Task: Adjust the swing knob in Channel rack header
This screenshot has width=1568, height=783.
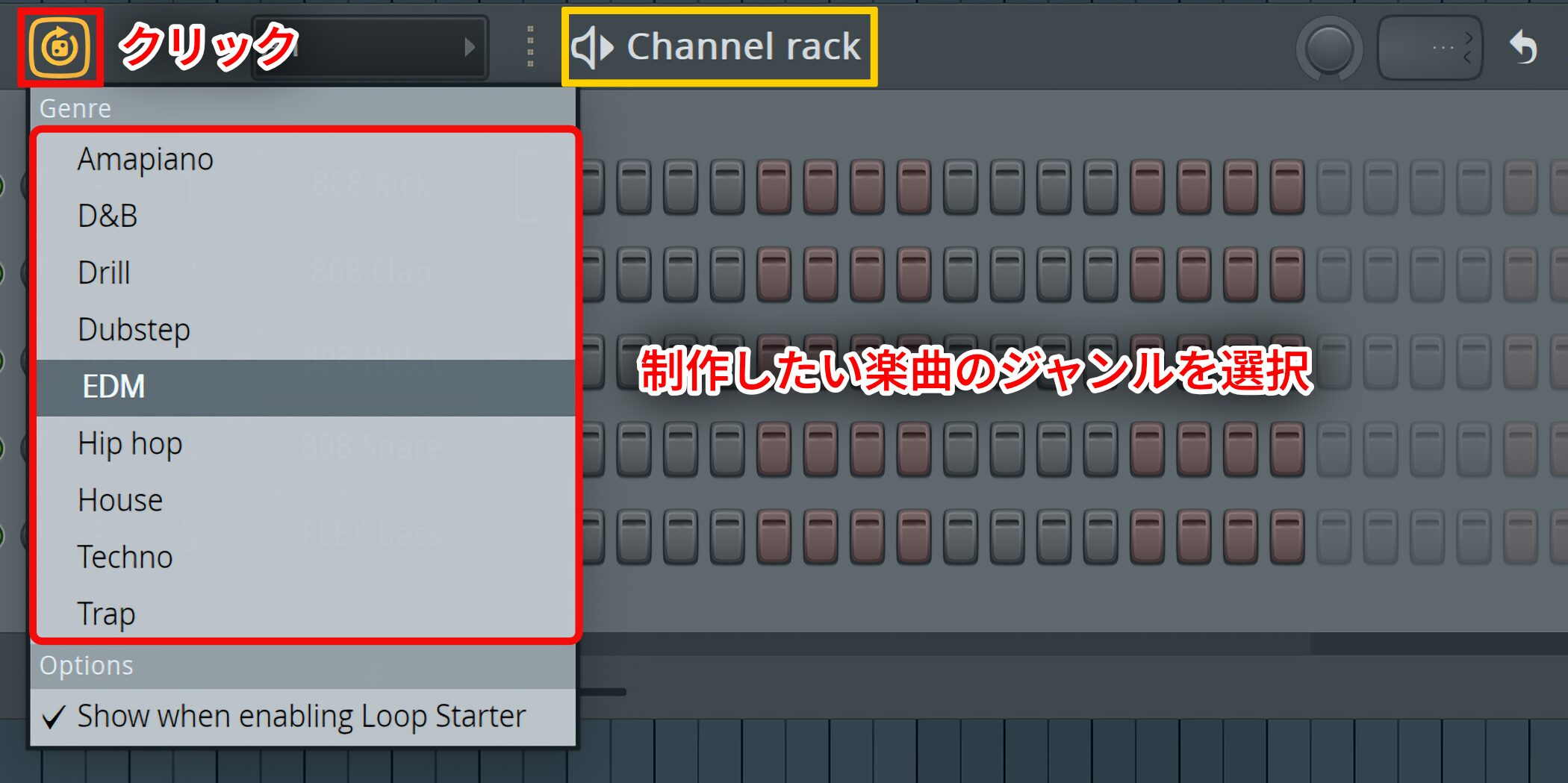Action: click(x=1329, y=49)
